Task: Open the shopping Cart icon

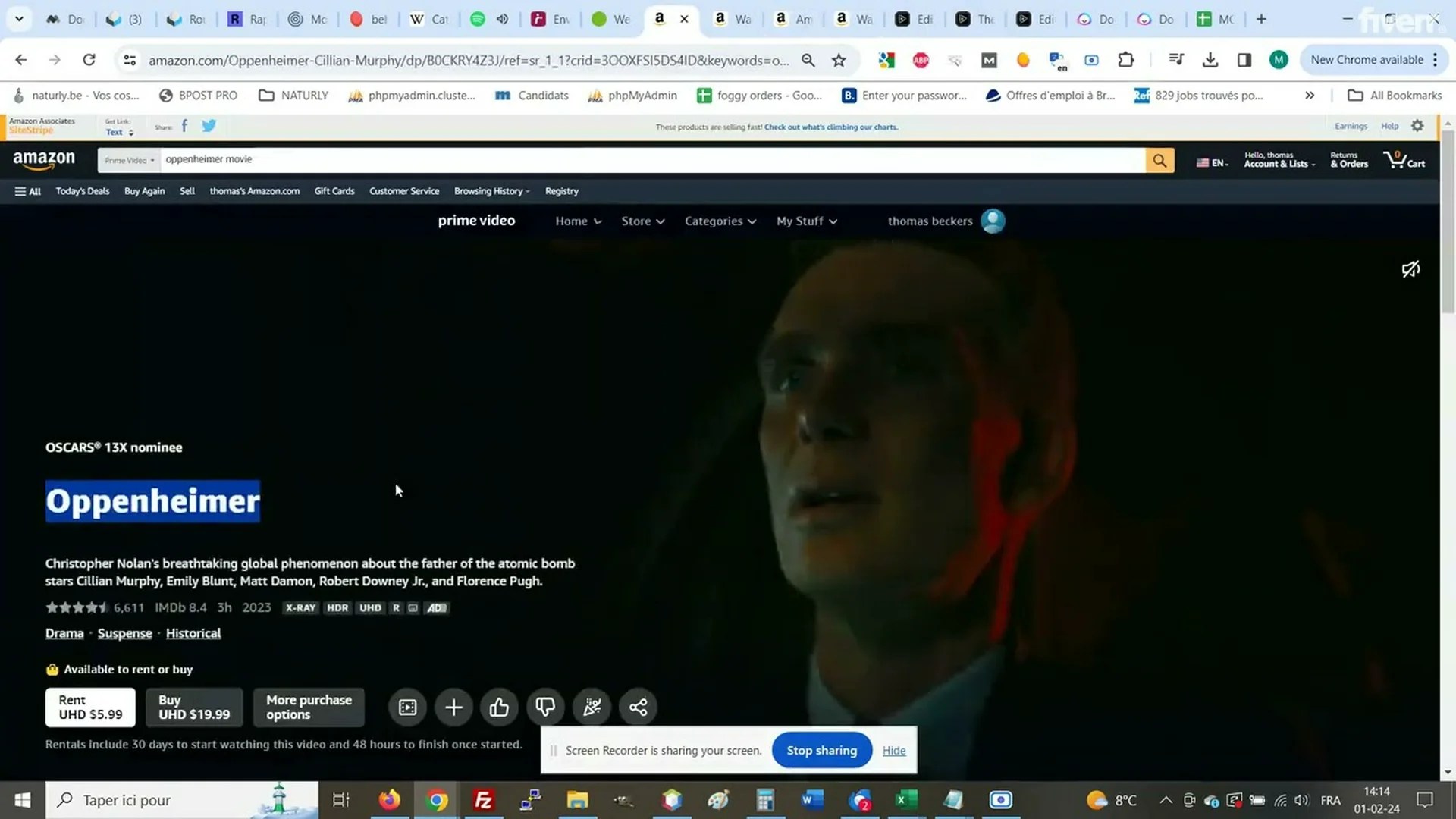Action: click(x=1403, y=160)
